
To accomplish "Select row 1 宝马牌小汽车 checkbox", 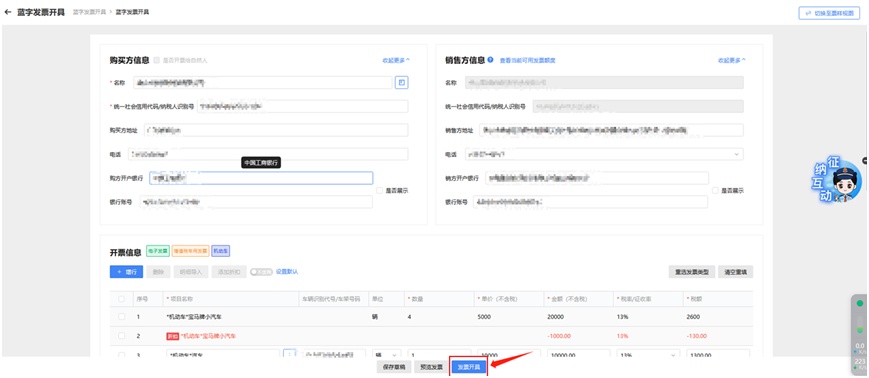I will tap(121, 316).
